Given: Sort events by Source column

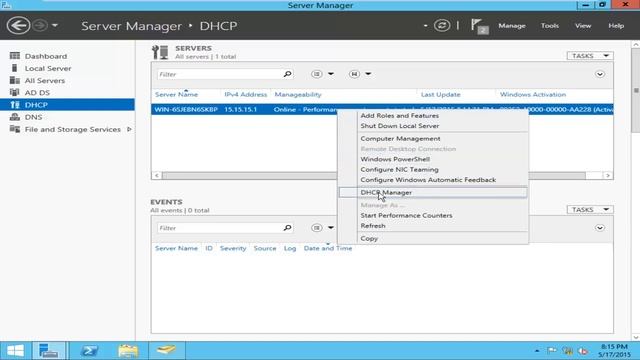Looking at the screenshot, I should [265, 248].
